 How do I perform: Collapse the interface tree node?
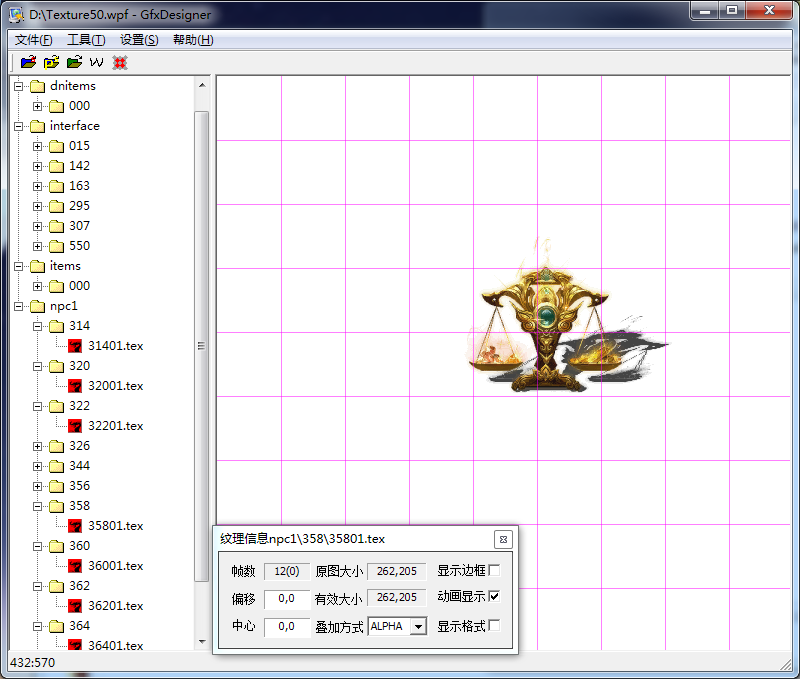19,126
